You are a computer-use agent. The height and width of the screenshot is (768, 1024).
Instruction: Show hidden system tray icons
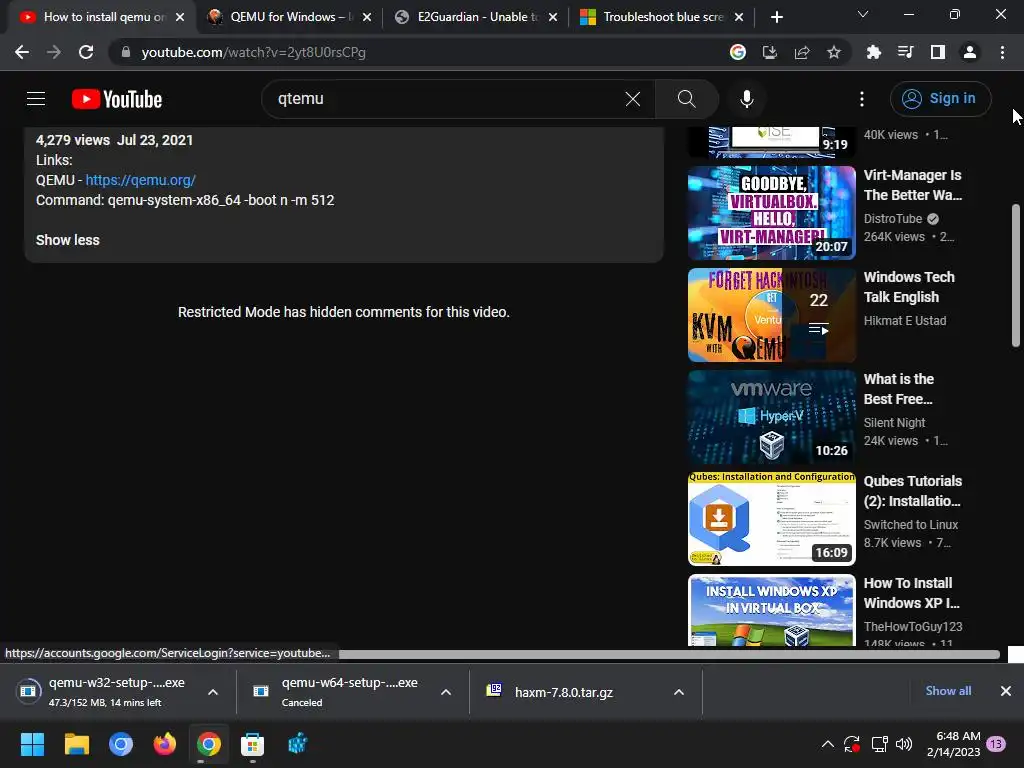coord(827,744)
